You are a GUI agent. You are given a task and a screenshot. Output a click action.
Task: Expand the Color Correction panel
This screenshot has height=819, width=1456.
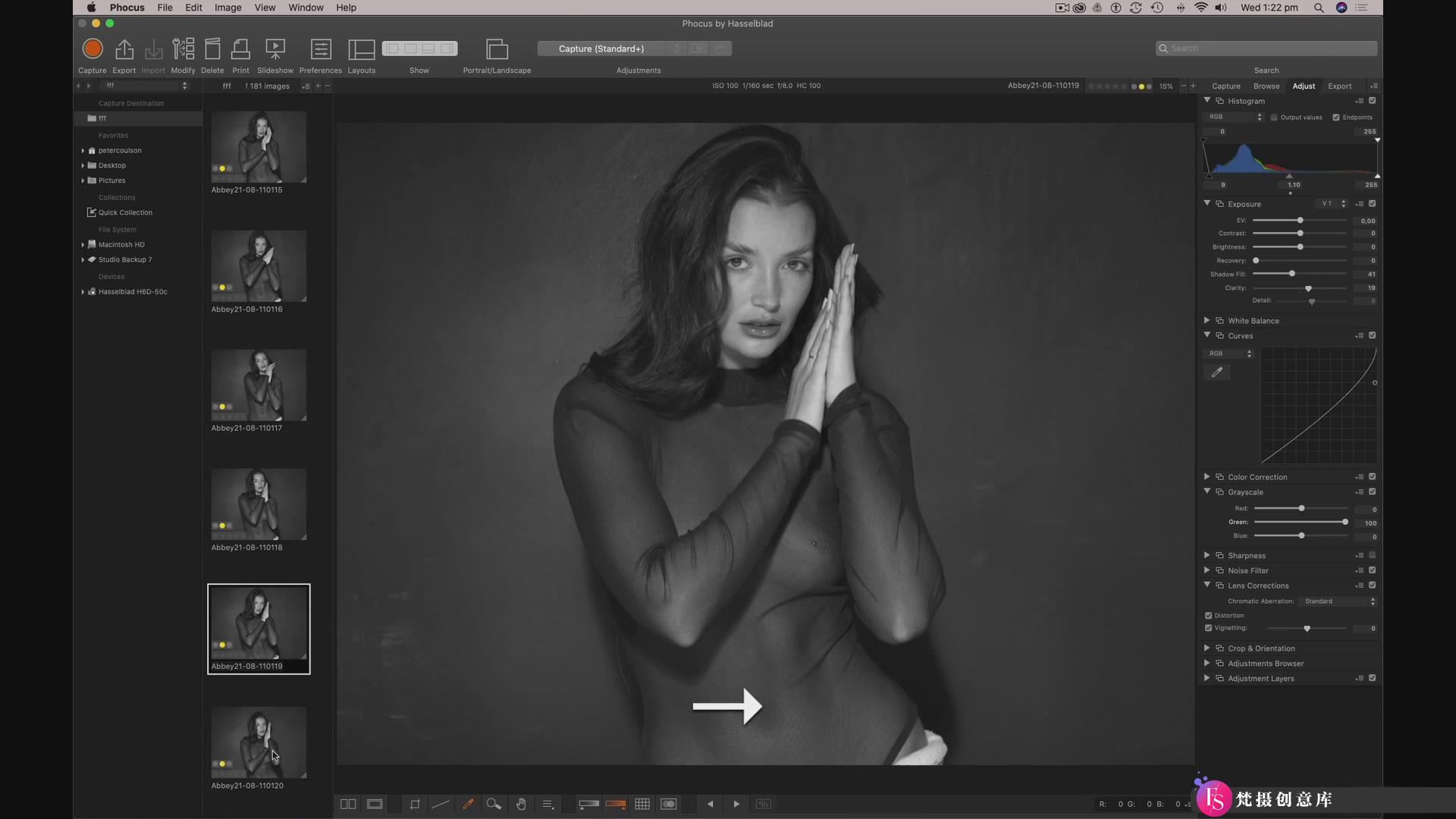1207,476
